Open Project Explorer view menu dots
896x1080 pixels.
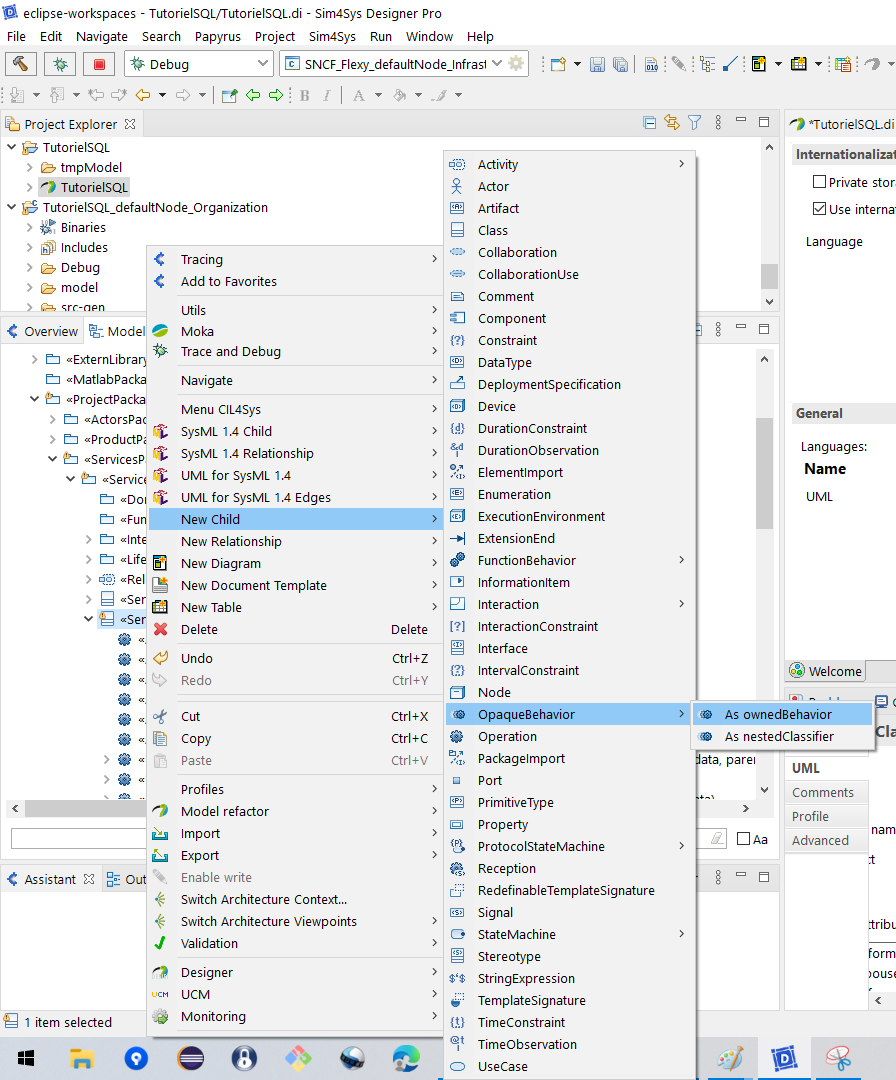tap(718, 123)
